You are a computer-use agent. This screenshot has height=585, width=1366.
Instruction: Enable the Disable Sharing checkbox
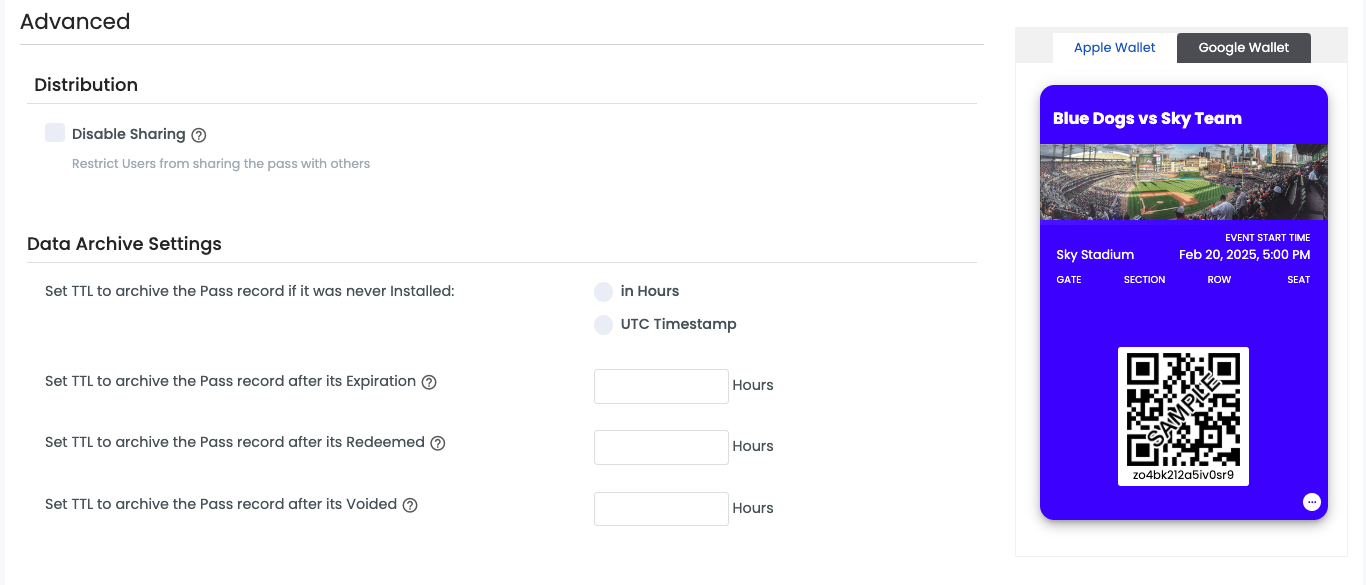coord(55,133)
